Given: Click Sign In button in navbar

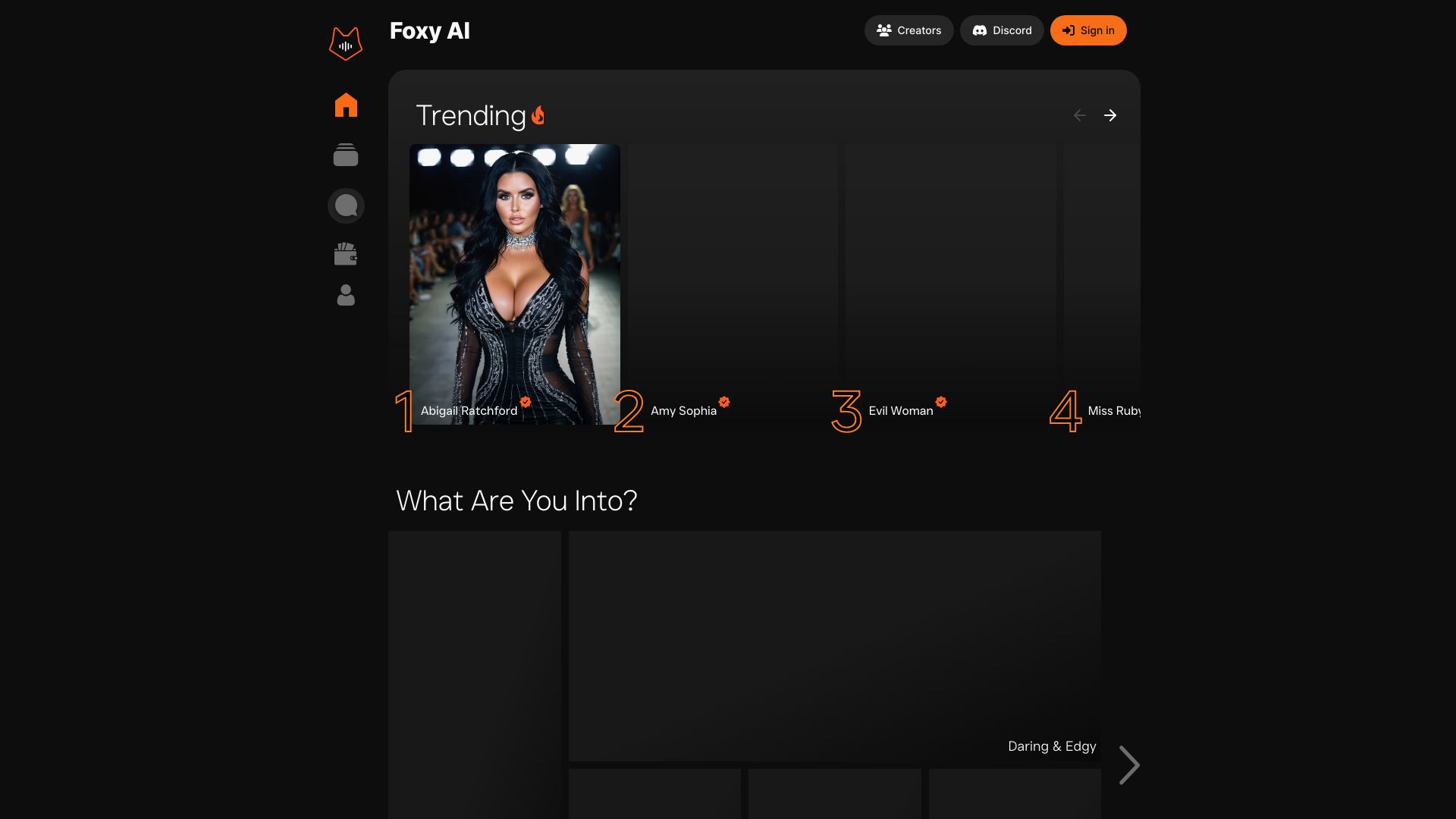Looking at the screenshot, I should (1088, 30).
